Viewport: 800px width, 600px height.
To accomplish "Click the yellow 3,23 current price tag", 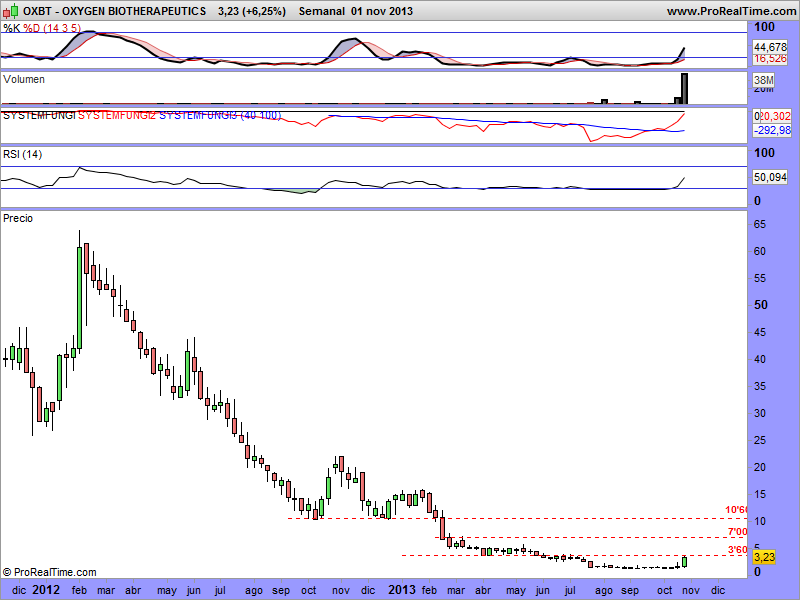I will pos(764,556).
